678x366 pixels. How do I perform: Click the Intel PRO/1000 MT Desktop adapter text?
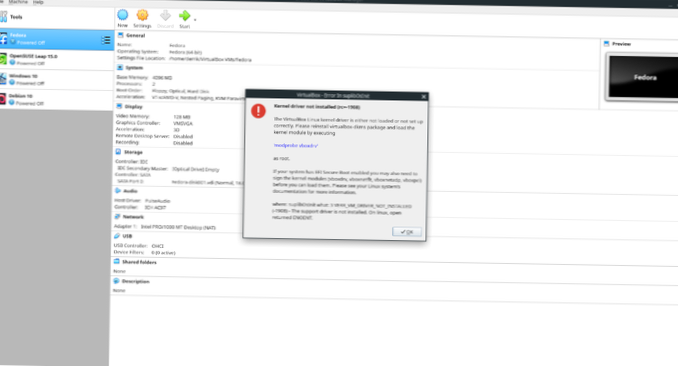click(x=178, y=227)
